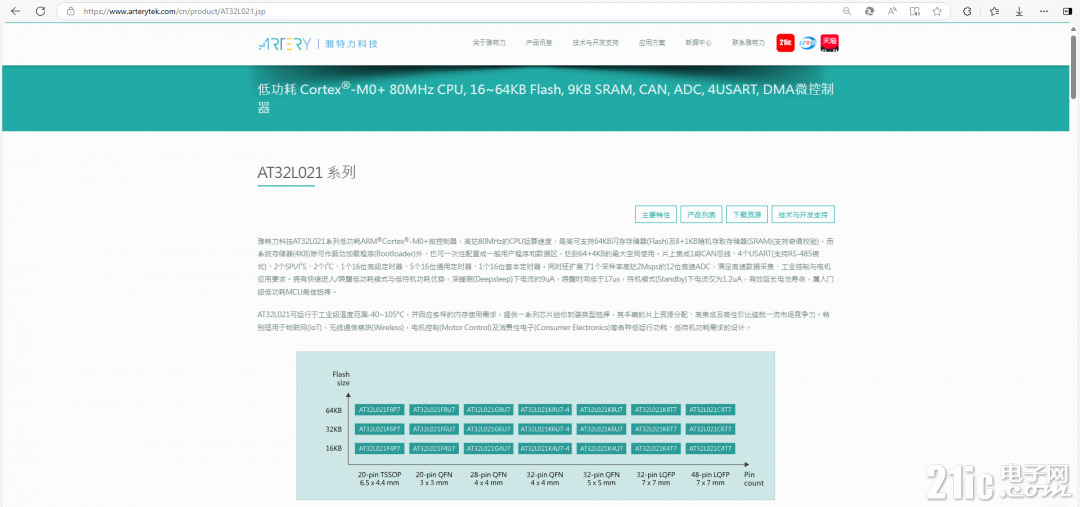
Task: Select part AT32L021G4U7
Action: click(489, 448)
